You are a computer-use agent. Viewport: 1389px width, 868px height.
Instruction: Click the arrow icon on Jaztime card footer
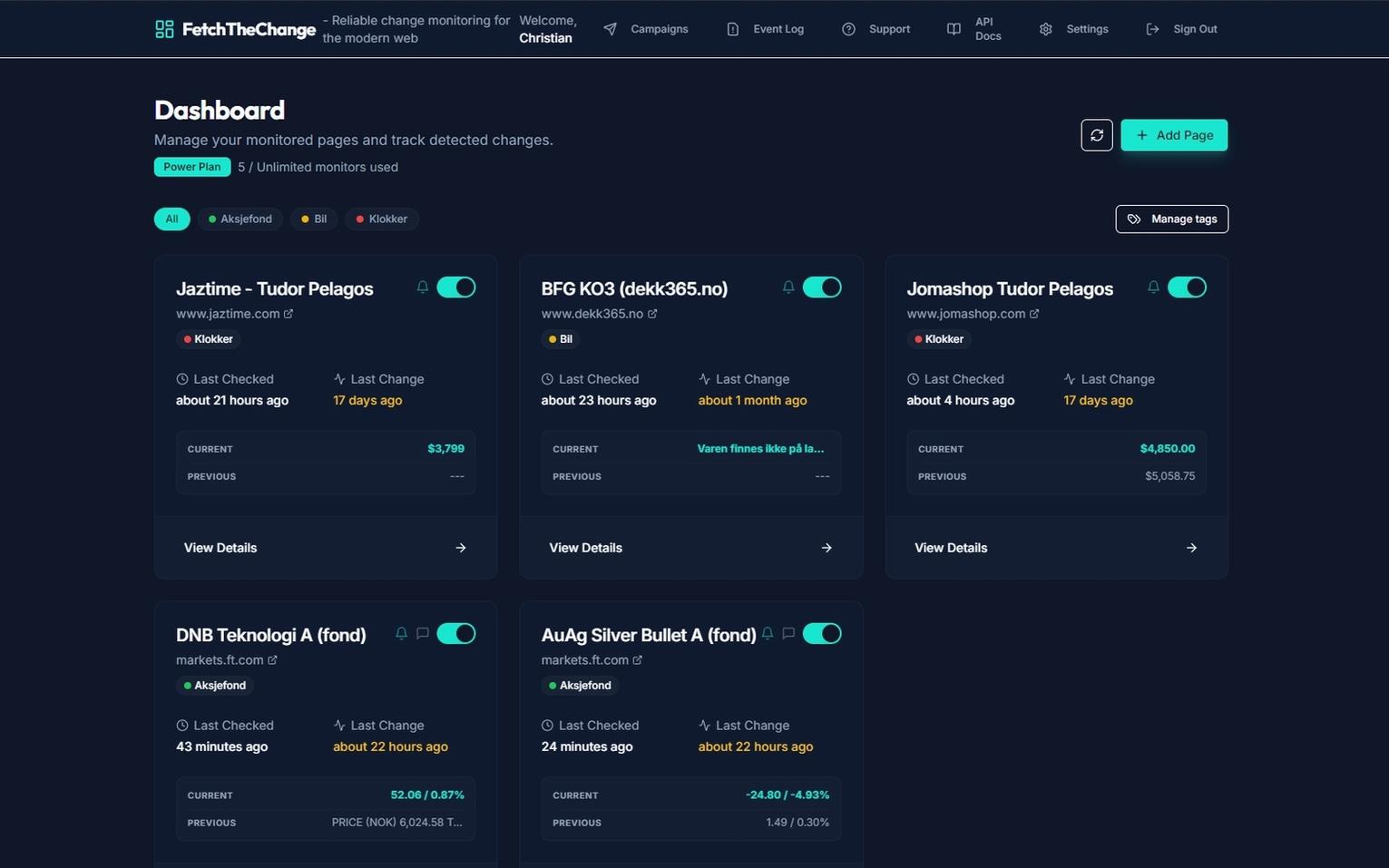(461, 548)
